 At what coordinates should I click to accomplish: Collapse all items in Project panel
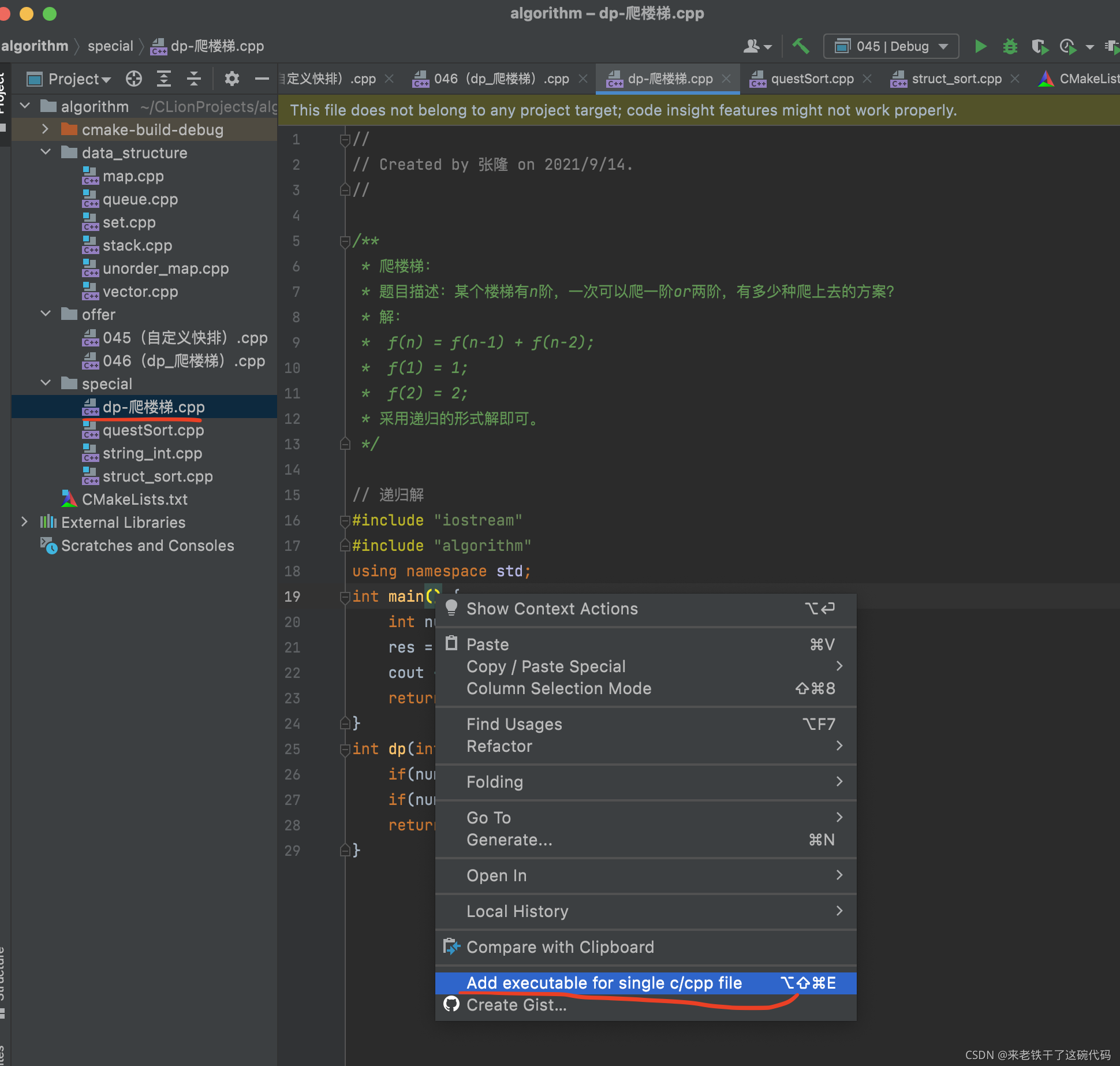tap(194, 79)
